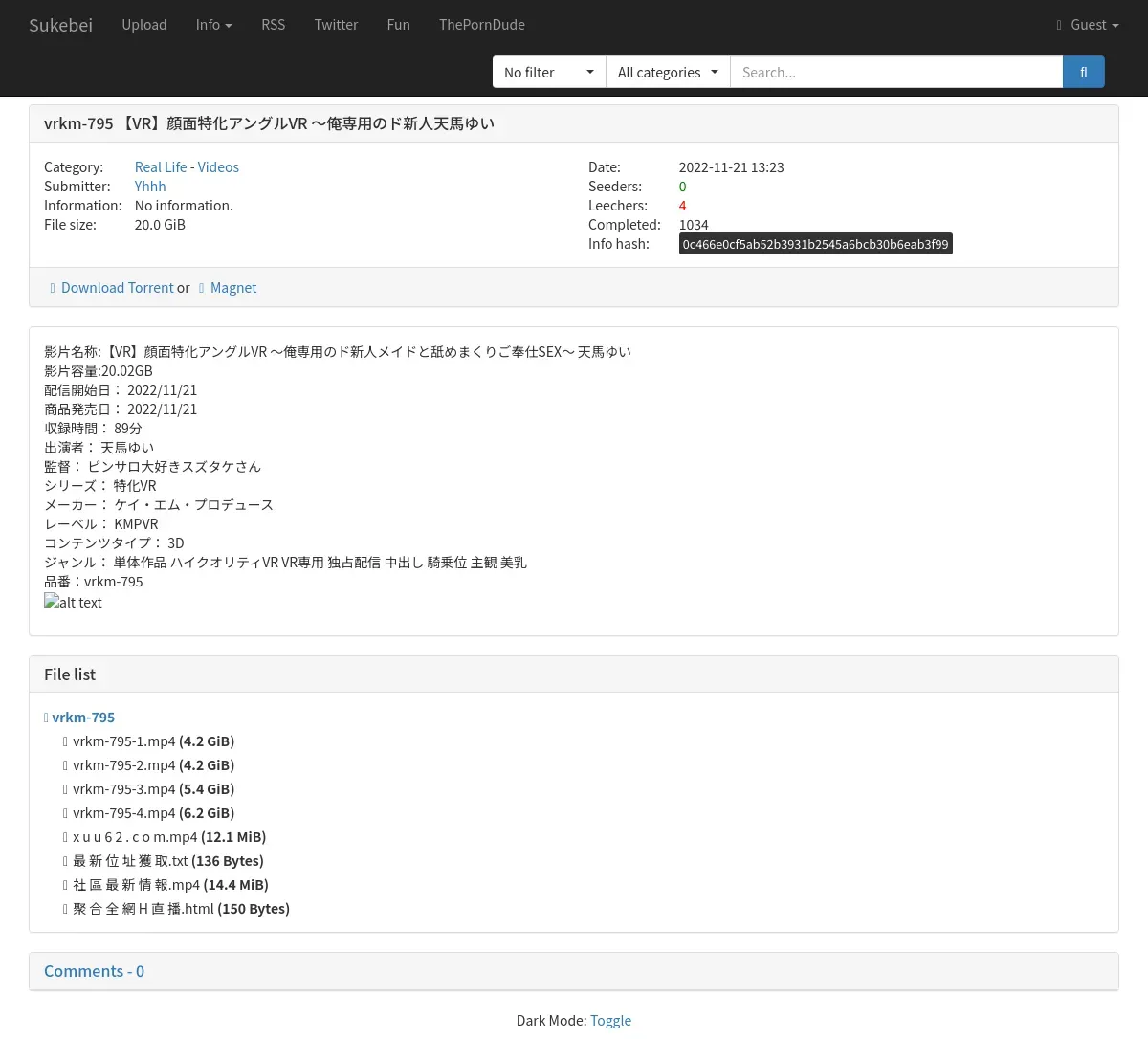Viewport: 1148px width, 1039px height.
Task: Open the Videos subcategory link
Action: coord(218,167)
